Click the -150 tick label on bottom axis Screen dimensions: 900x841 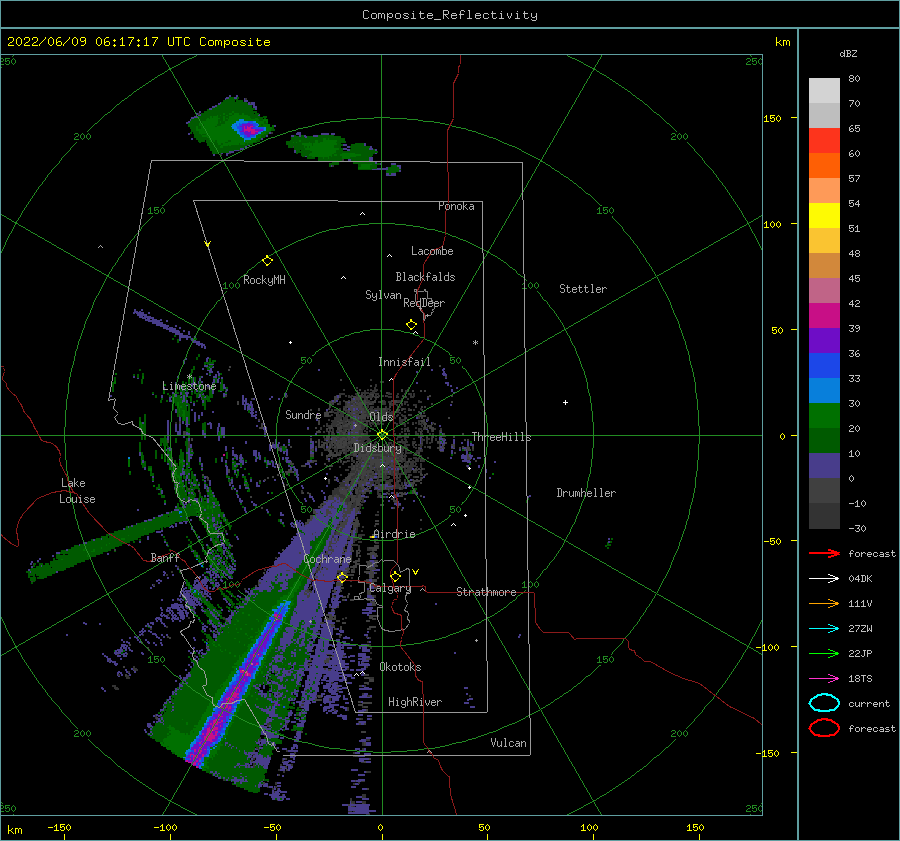(x=59, y=827)
